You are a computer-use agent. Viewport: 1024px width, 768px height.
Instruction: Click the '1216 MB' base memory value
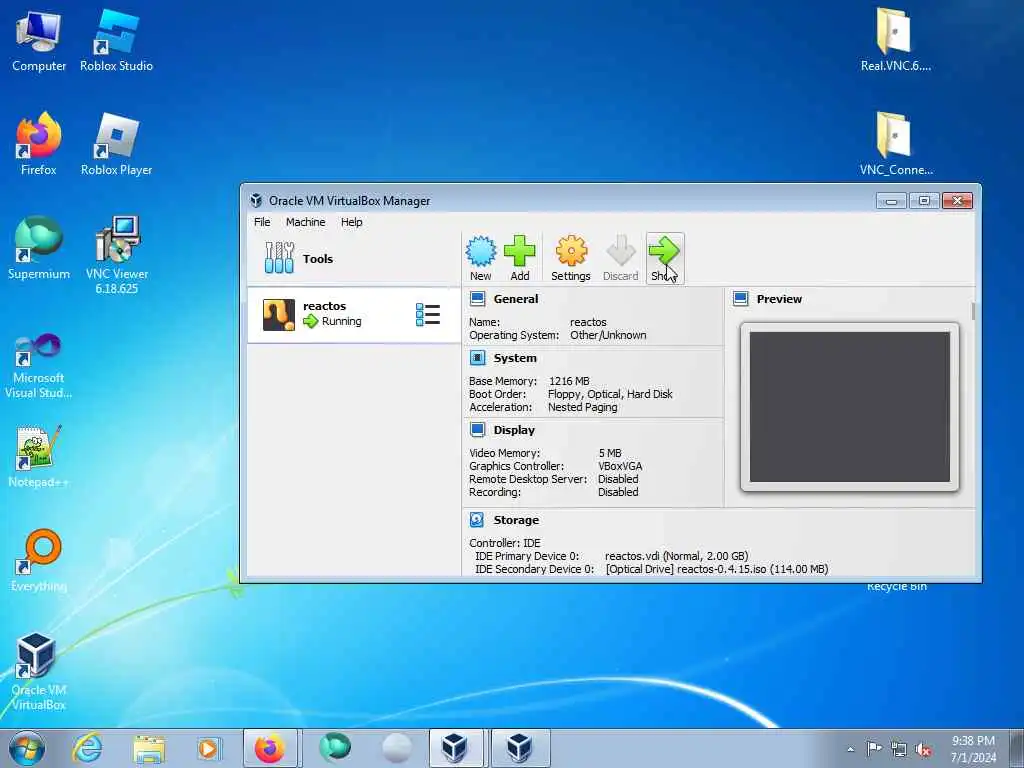tap(569, 381)
